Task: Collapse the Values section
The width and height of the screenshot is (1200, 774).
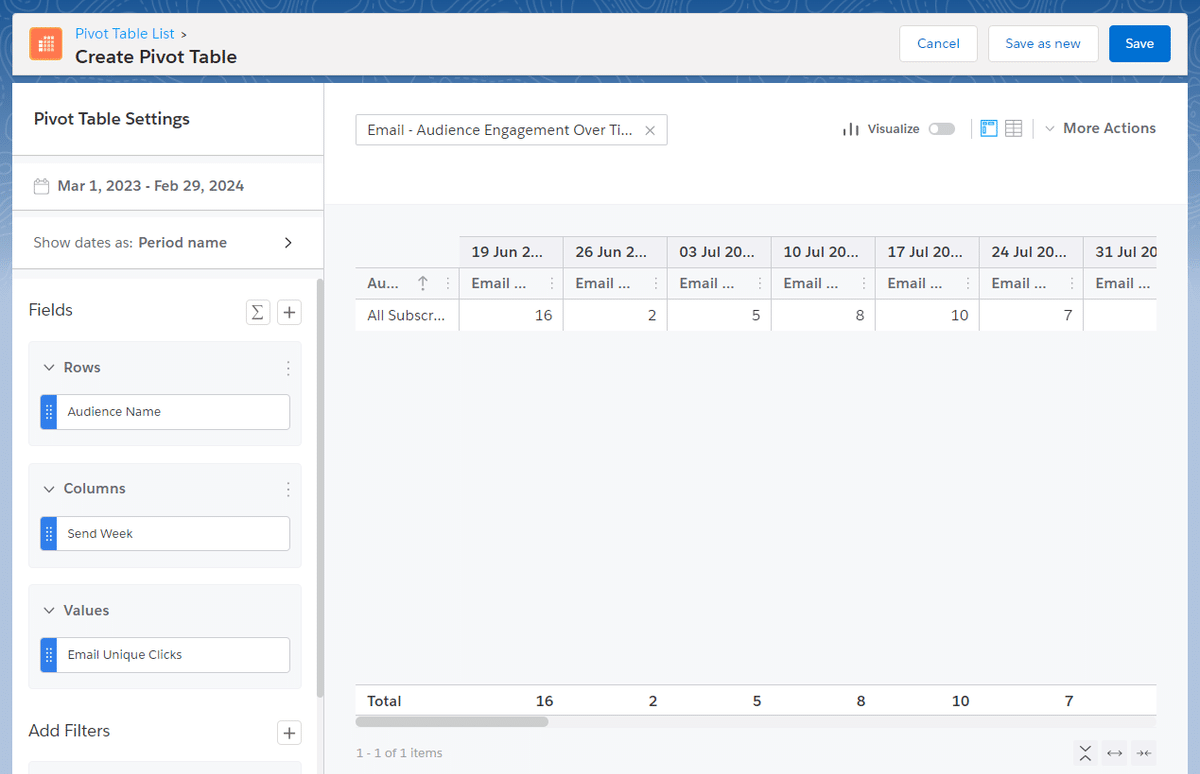Action: (48, 611)
